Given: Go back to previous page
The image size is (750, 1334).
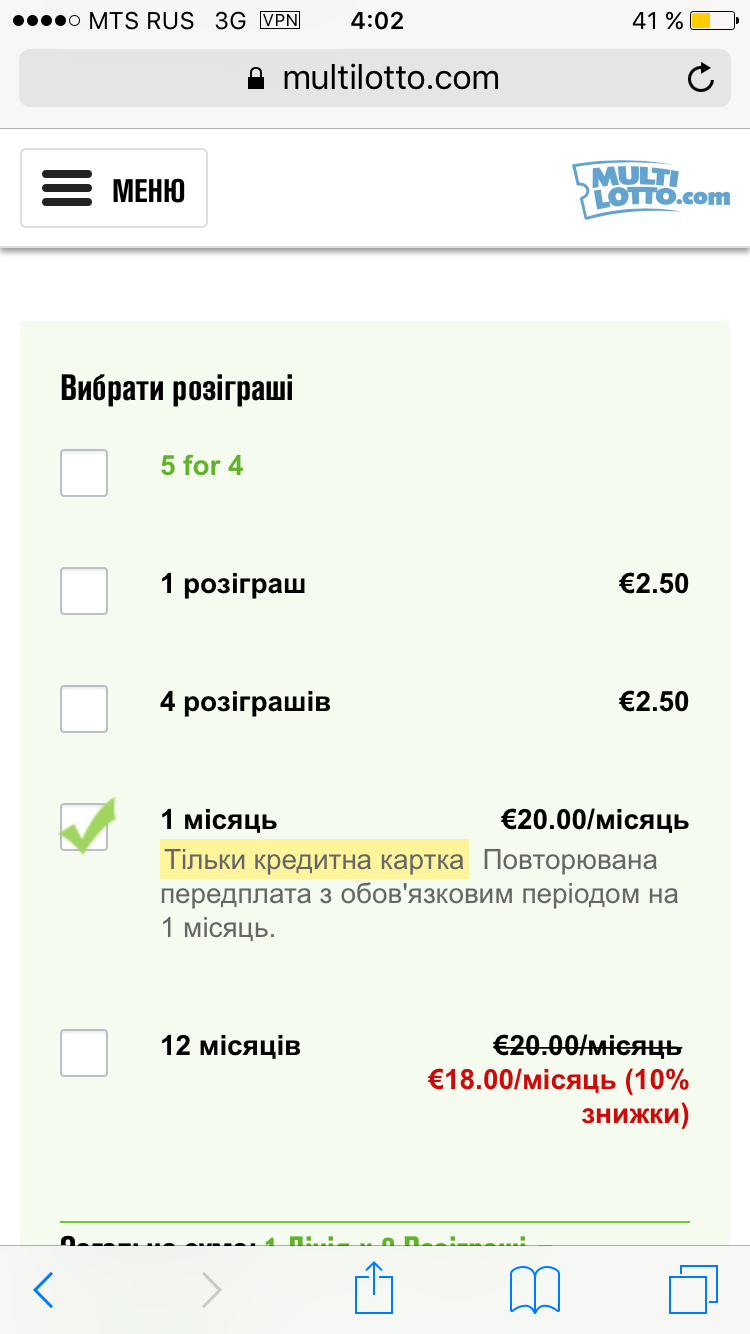Looking at the screenshot, I should click(44, 1290).
